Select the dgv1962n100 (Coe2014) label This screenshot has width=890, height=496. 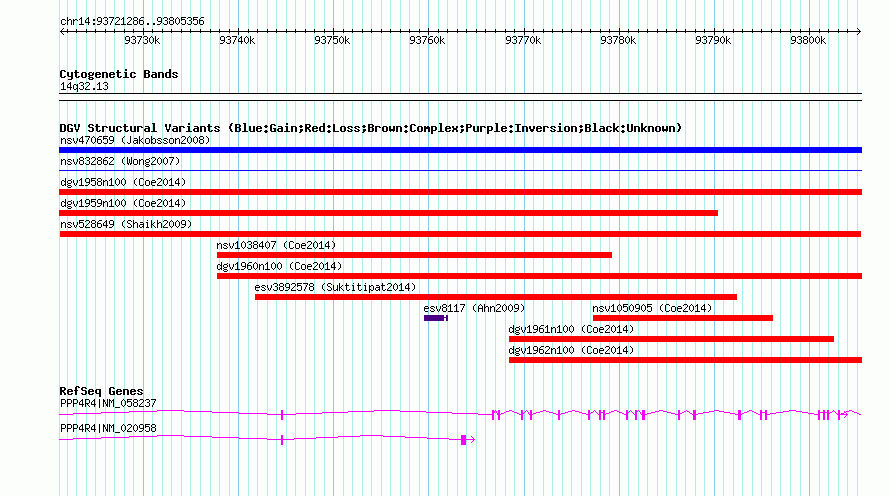click(572, 350)
